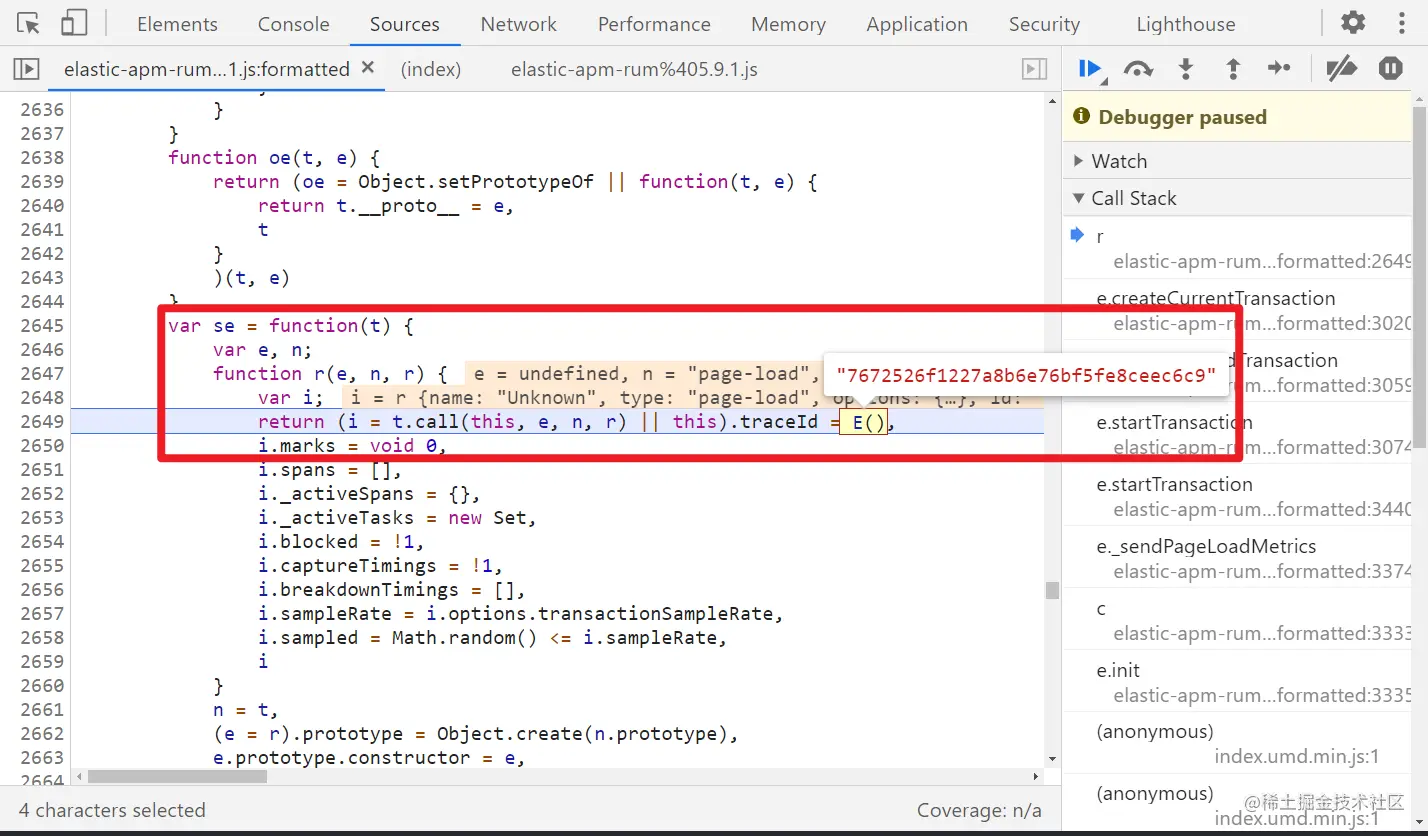Step into next function call
Image resolution: width=1428 pixels, height=836 pixels.
click(x=1186, y=69)
